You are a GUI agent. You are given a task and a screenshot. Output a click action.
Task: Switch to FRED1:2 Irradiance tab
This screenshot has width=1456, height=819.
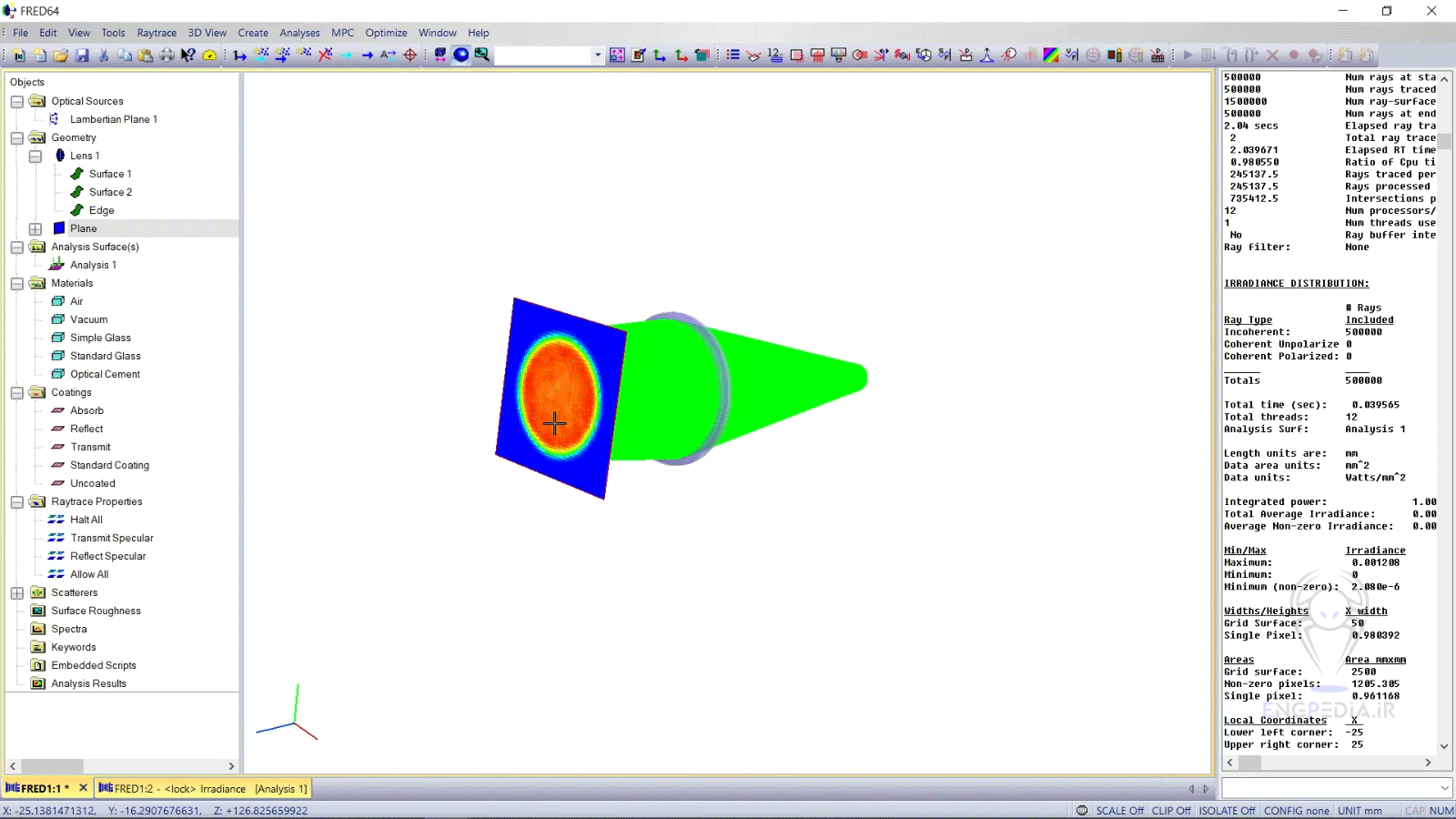point(203,789)
